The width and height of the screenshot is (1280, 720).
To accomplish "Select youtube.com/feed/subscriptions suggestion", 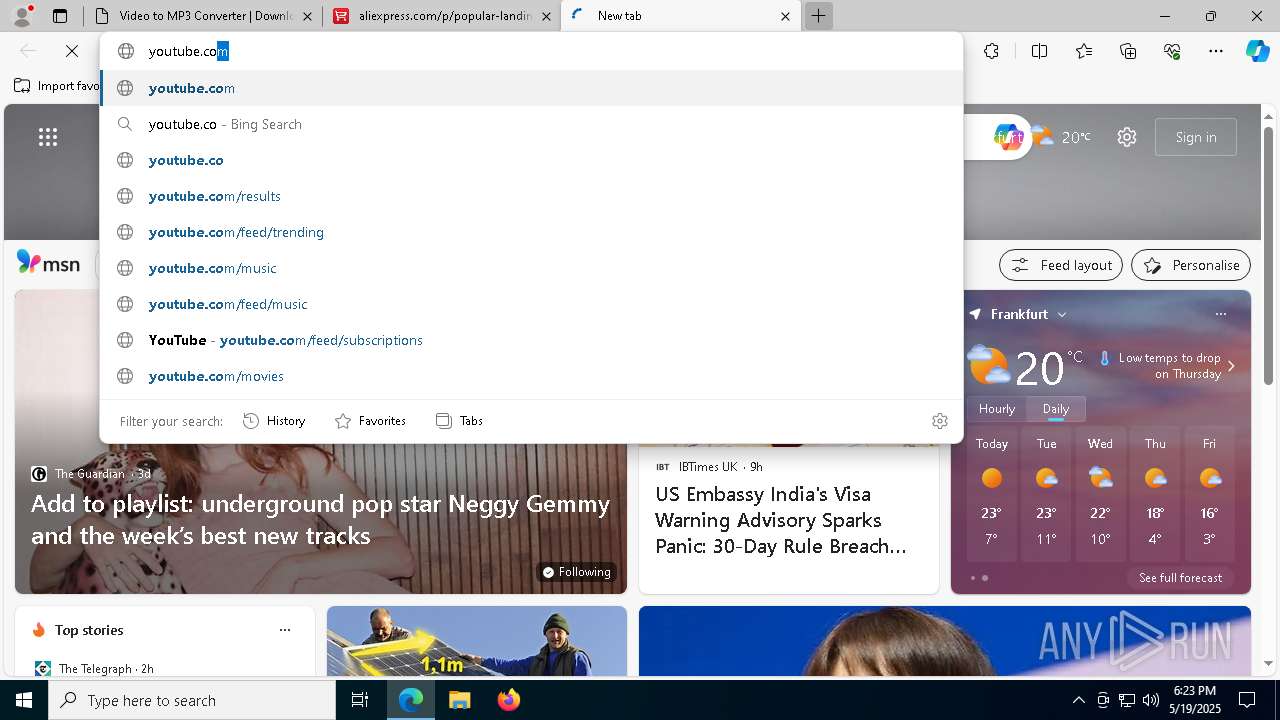I will click(x=531, y=340).
